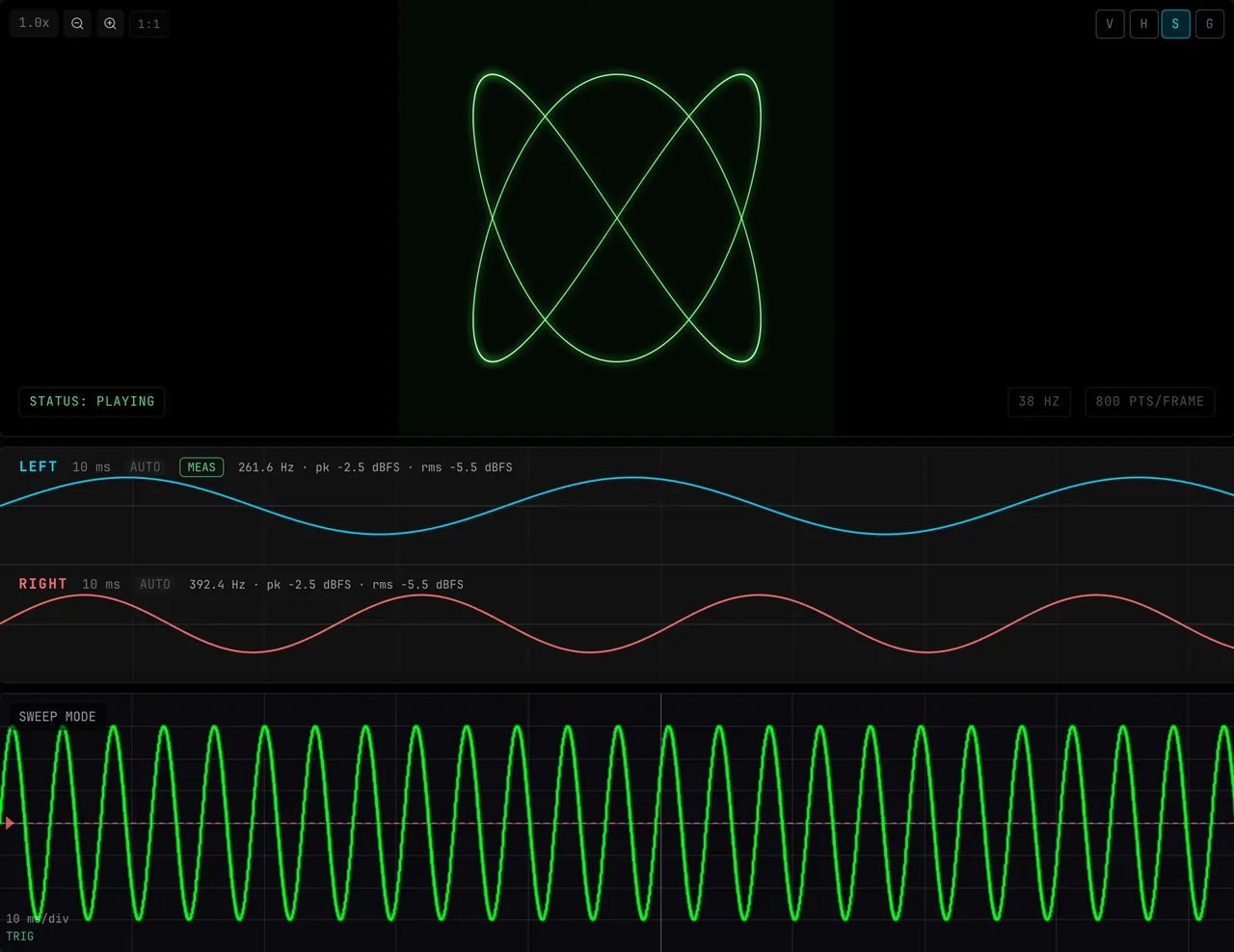The width and height of the screenshot is (1234, 952).
Task: Toggle the G view mode button
Action: coord(1209,24)
